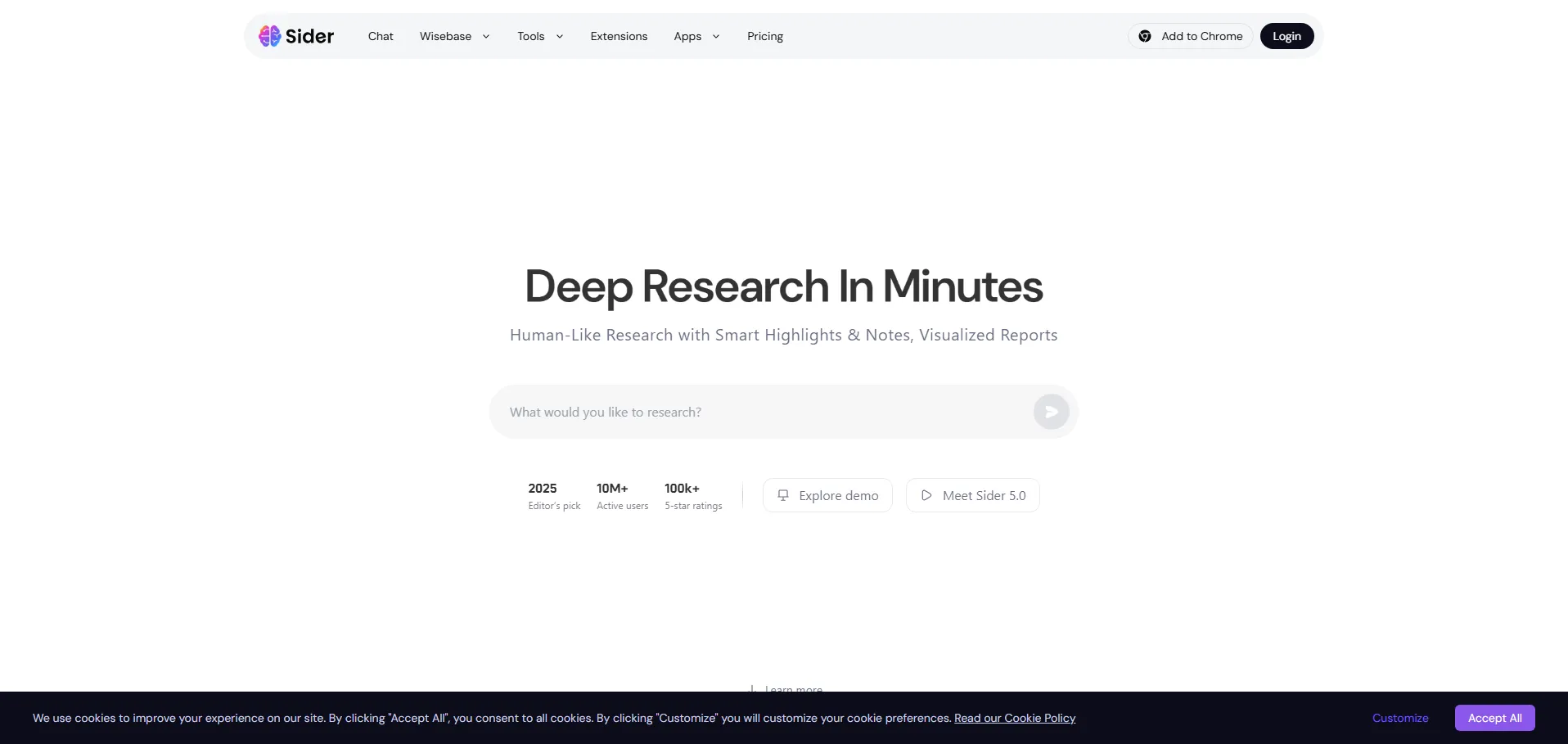1568x744 pixels.
Task: Open the Read our Cookie Policy link
Action: point(1014,718)
